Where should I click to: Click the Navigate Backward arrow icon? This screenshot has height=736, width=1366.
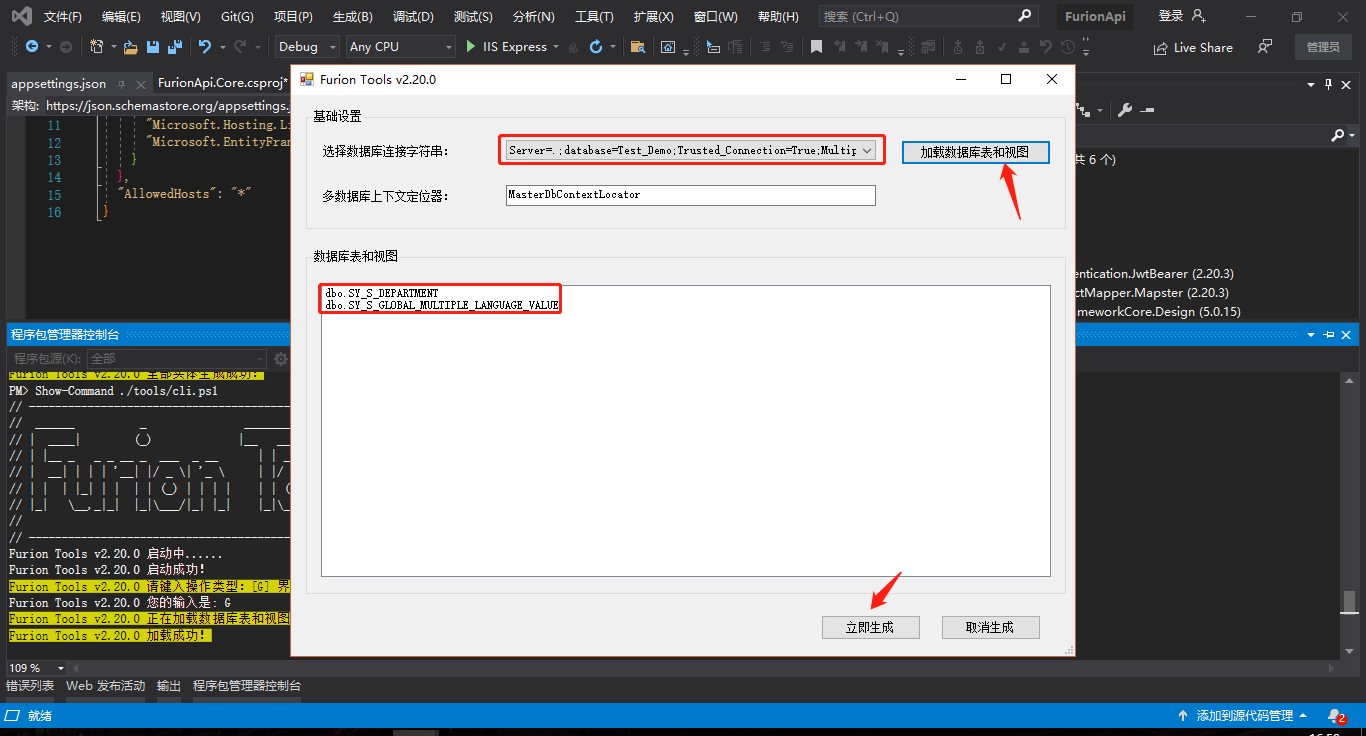32,47
